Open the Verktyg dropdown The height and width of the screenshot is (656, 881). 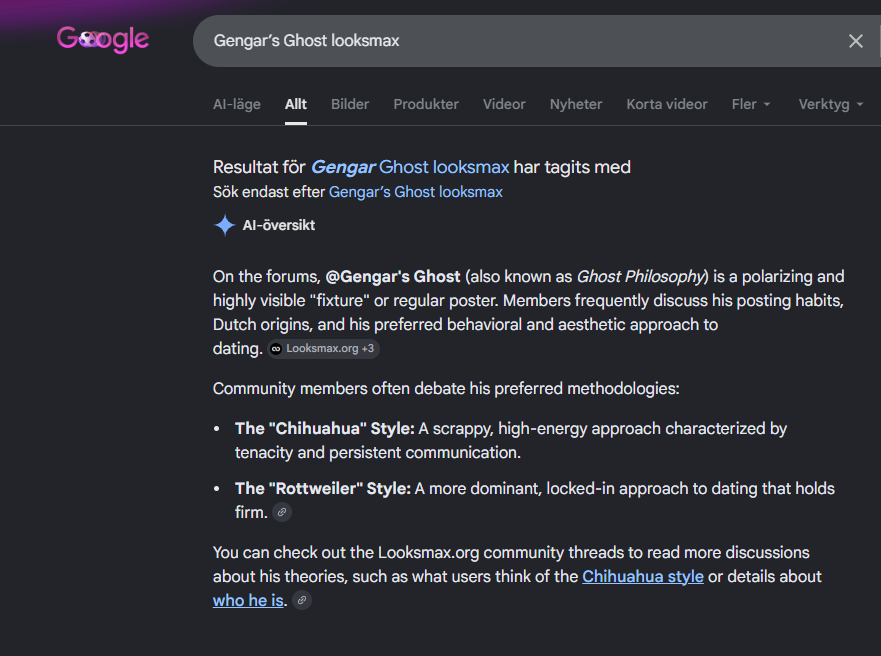[830, 104]
